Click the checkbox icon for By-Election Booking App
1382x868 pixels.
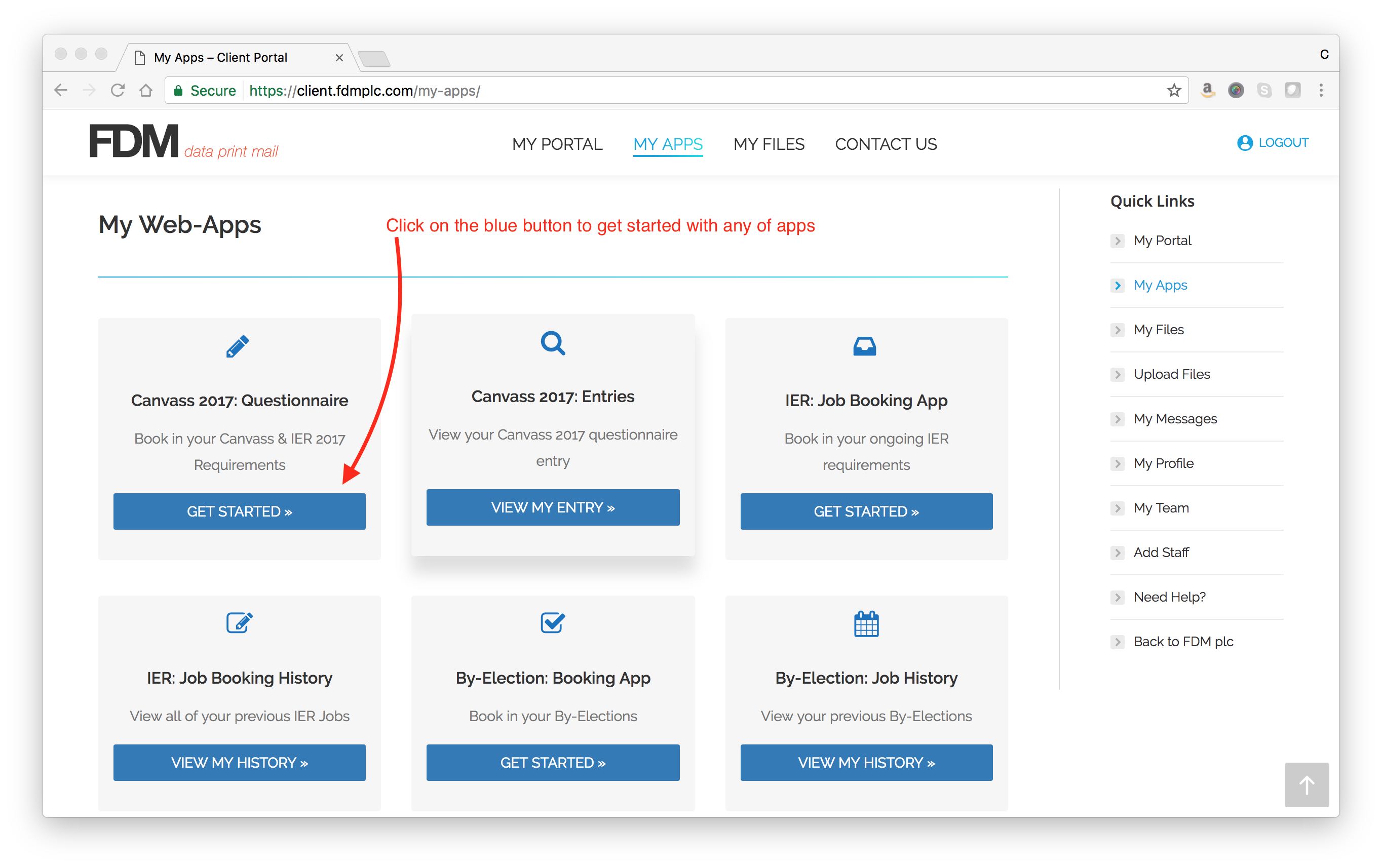[553, 622]
